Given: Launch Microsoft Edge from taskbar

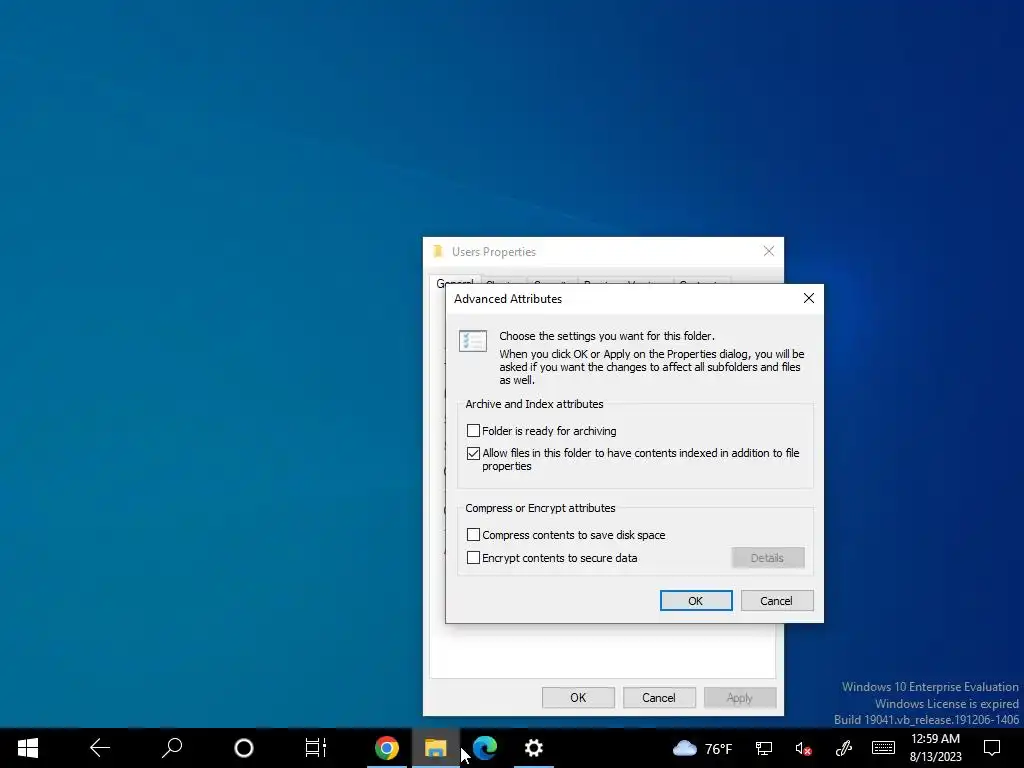Looking at the screenshot, I should coord(485,748).
